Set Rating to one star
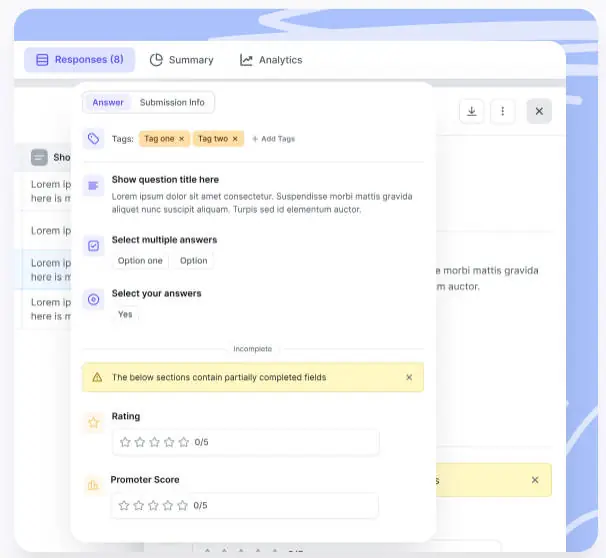The width and height of the screenshot is (606, 558). click(125, 442)
